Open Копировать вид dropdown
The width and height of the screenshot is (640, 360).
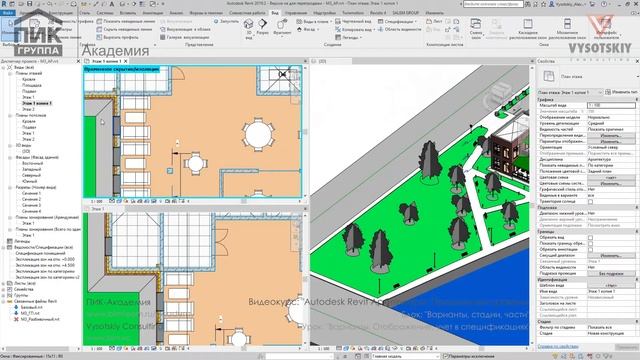click(355, 29)
